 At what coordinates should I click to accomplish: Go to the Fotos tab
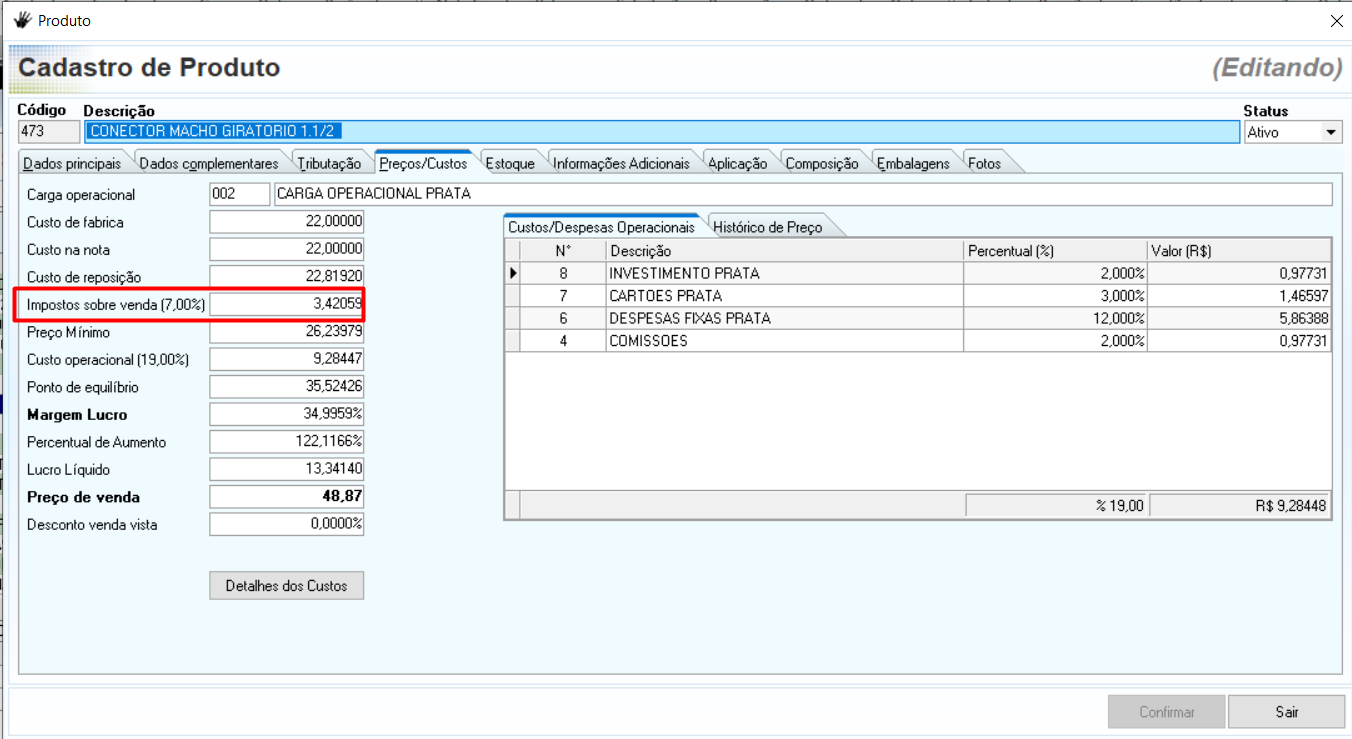[x=984, y=163]
